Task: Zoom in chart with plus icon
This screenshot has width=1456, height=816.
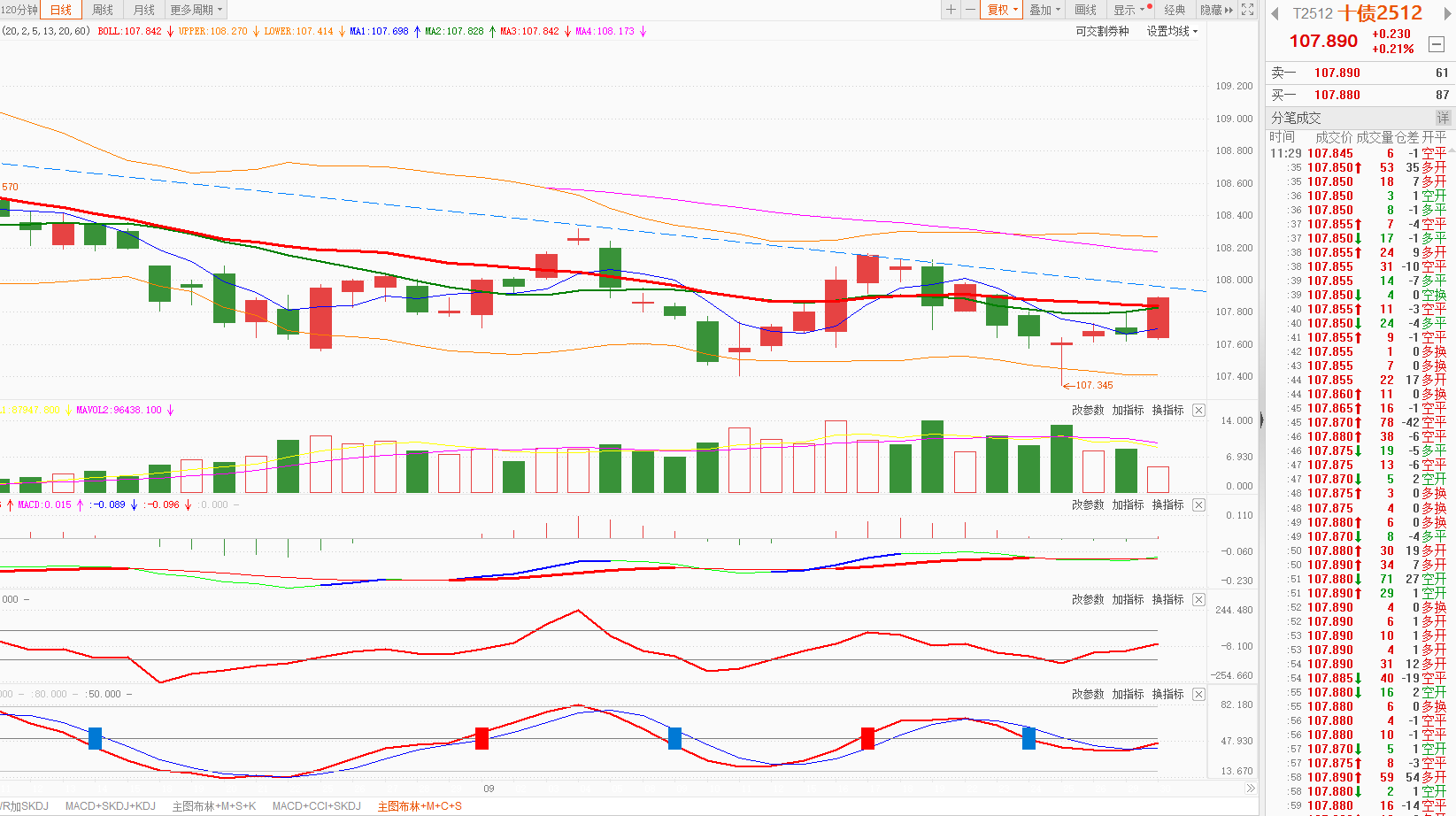Action: click(951, 10)
